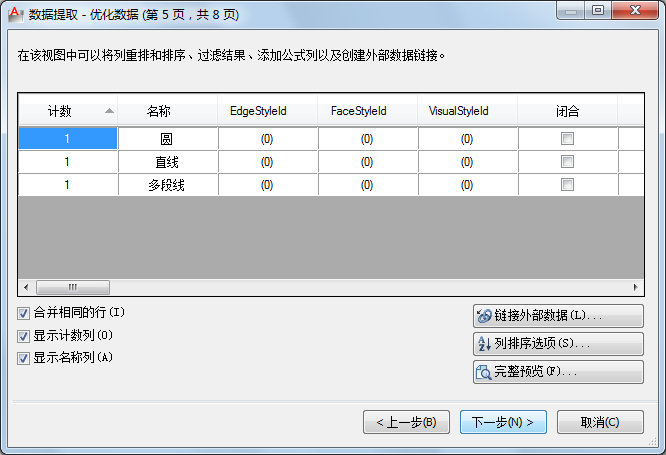Select the highlighted count cell in 圆 row

(68, 138)
